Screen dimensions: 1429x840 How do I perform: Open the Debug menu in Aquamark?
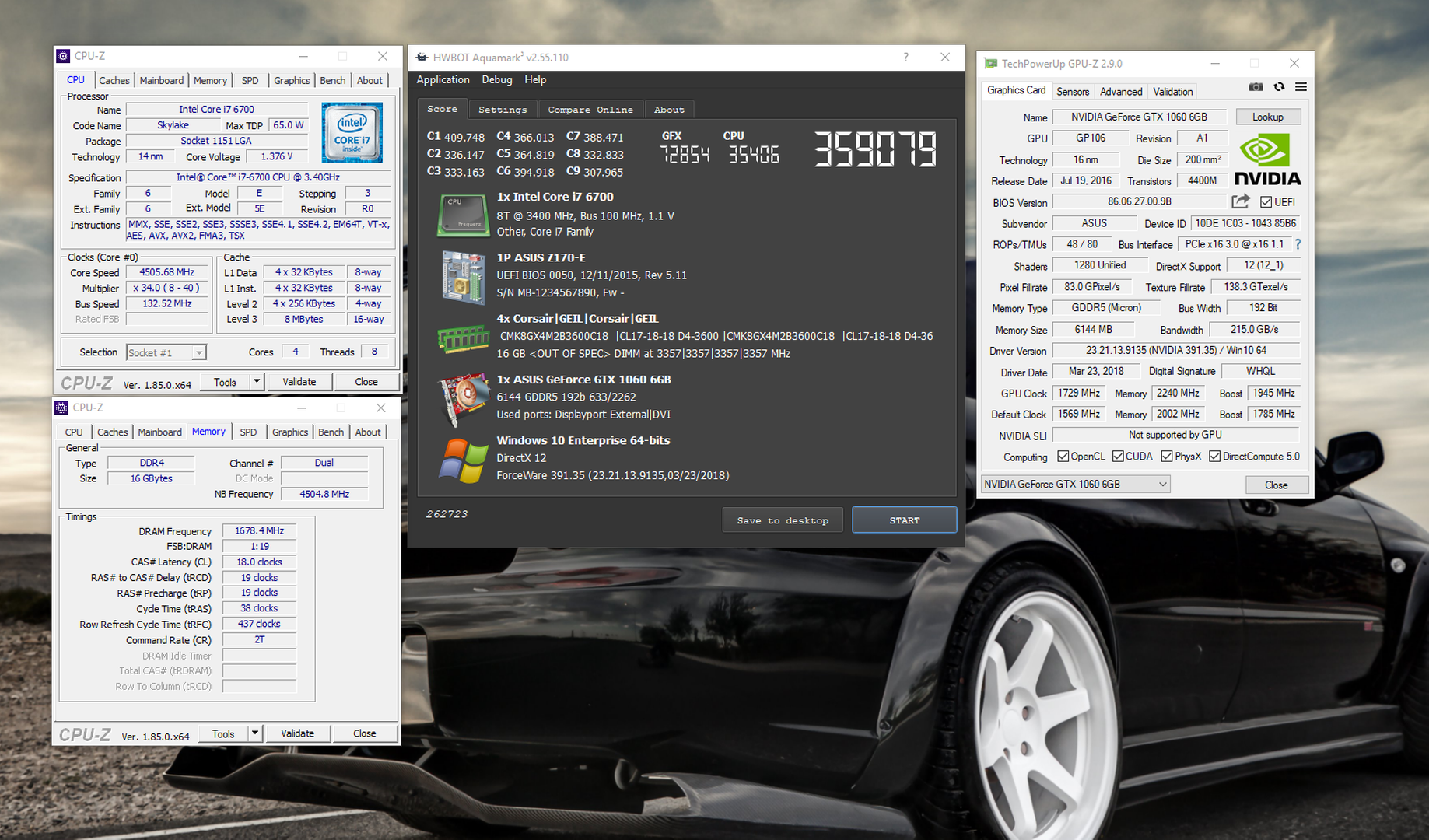(x=496, y=79)
